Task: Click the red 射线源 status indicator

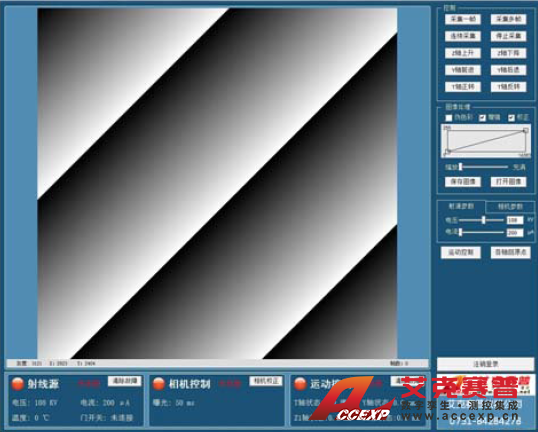Action: click(x=17, y=383)
